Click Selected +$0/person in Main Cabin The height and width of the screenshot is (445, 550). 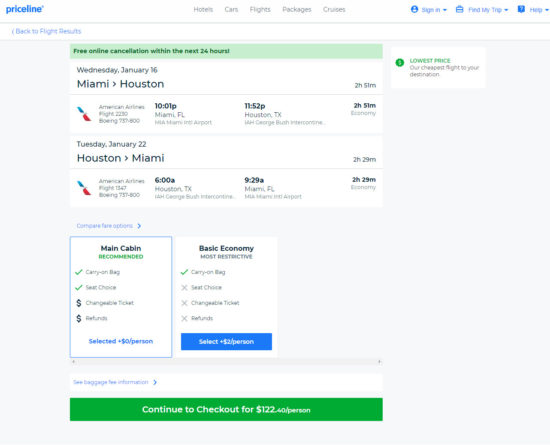point(121,341)
